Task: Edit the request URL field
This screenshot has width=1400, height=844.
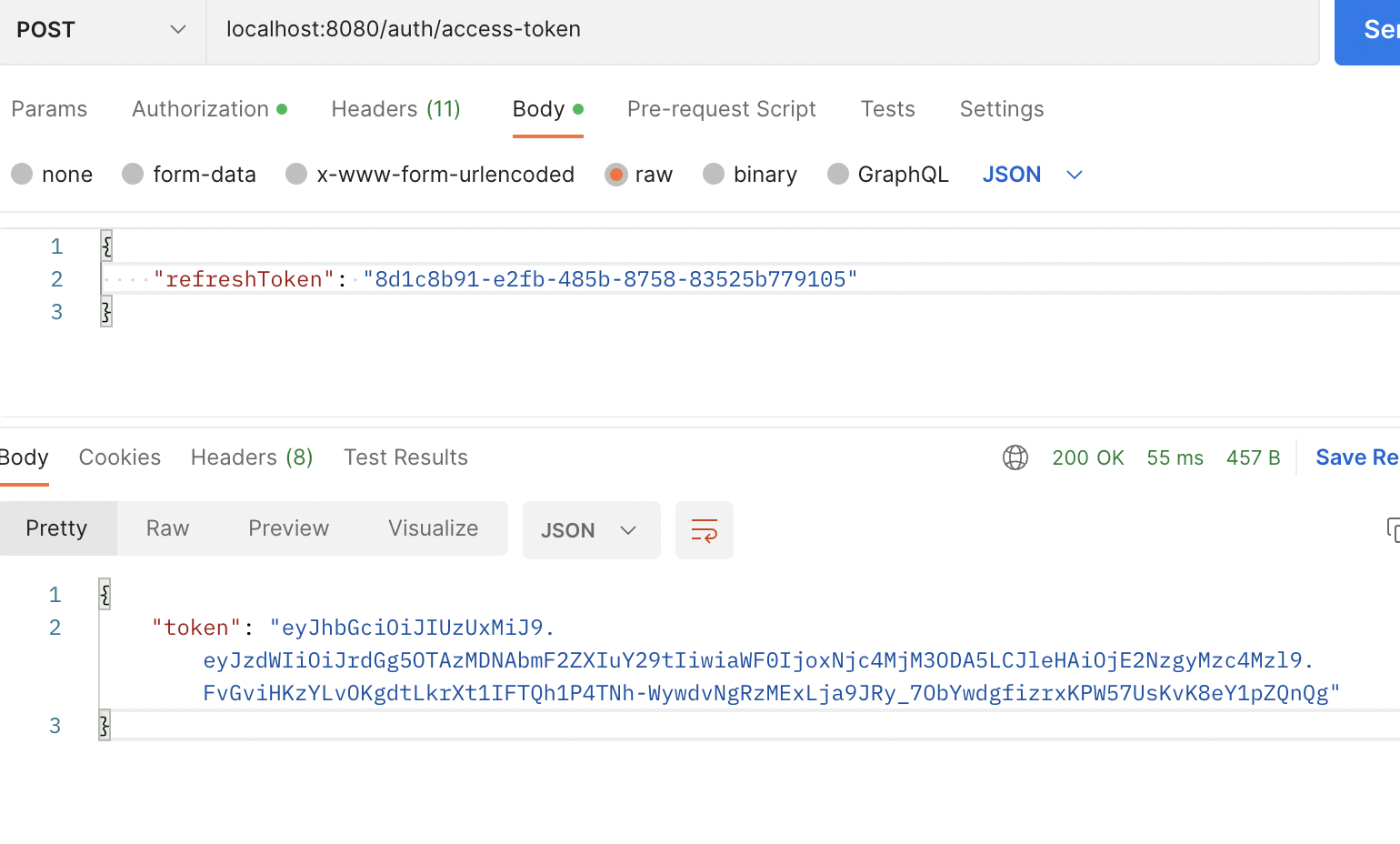Action: pyautogui.click(x=762, y=30)
